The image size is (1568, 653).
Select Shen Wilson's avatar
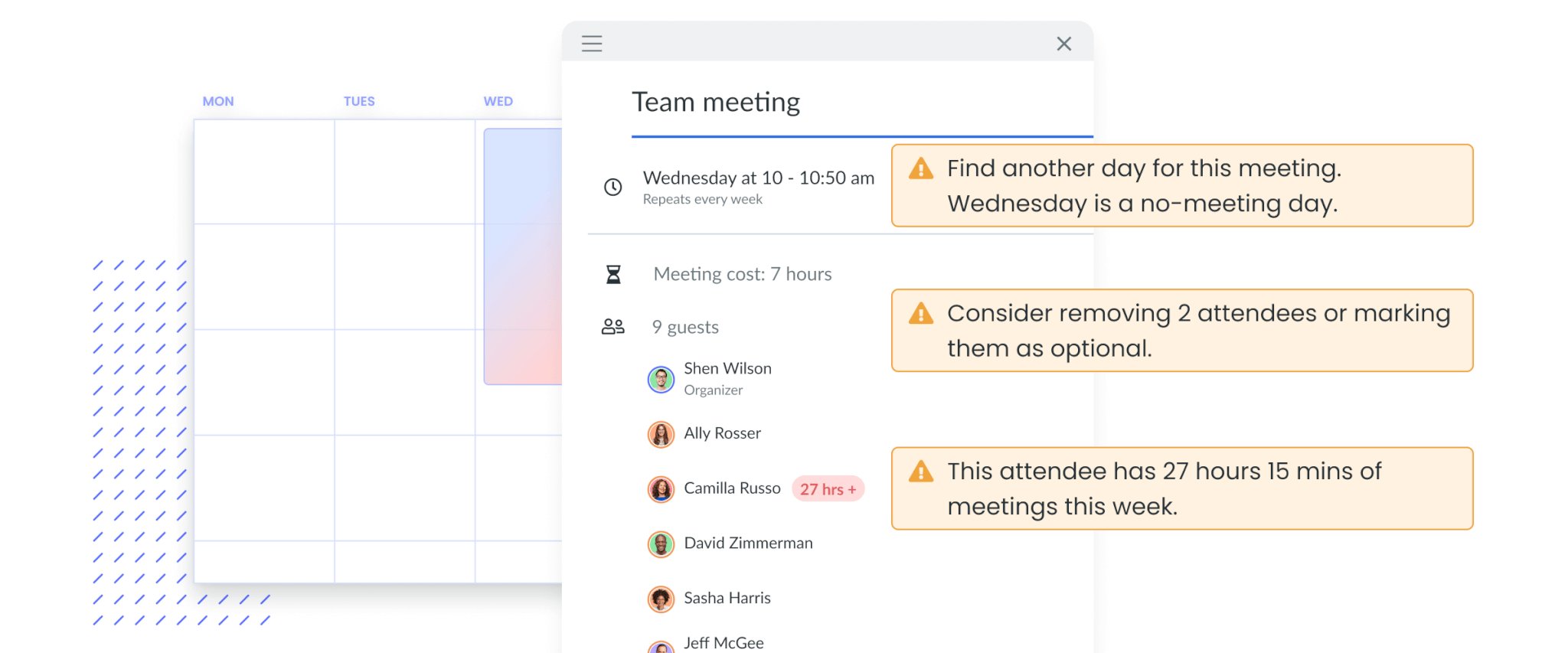(661, 379)
